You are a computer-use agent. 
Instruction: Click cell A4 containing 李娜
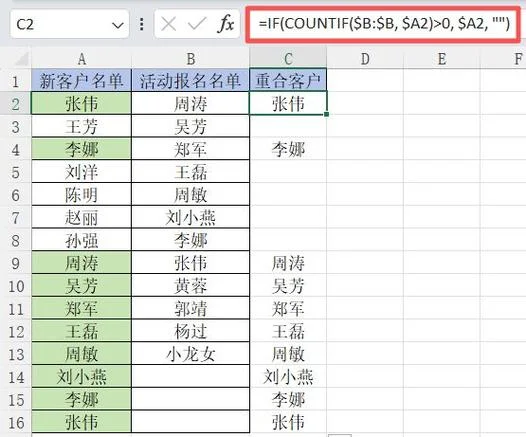(x=82, y=149)
